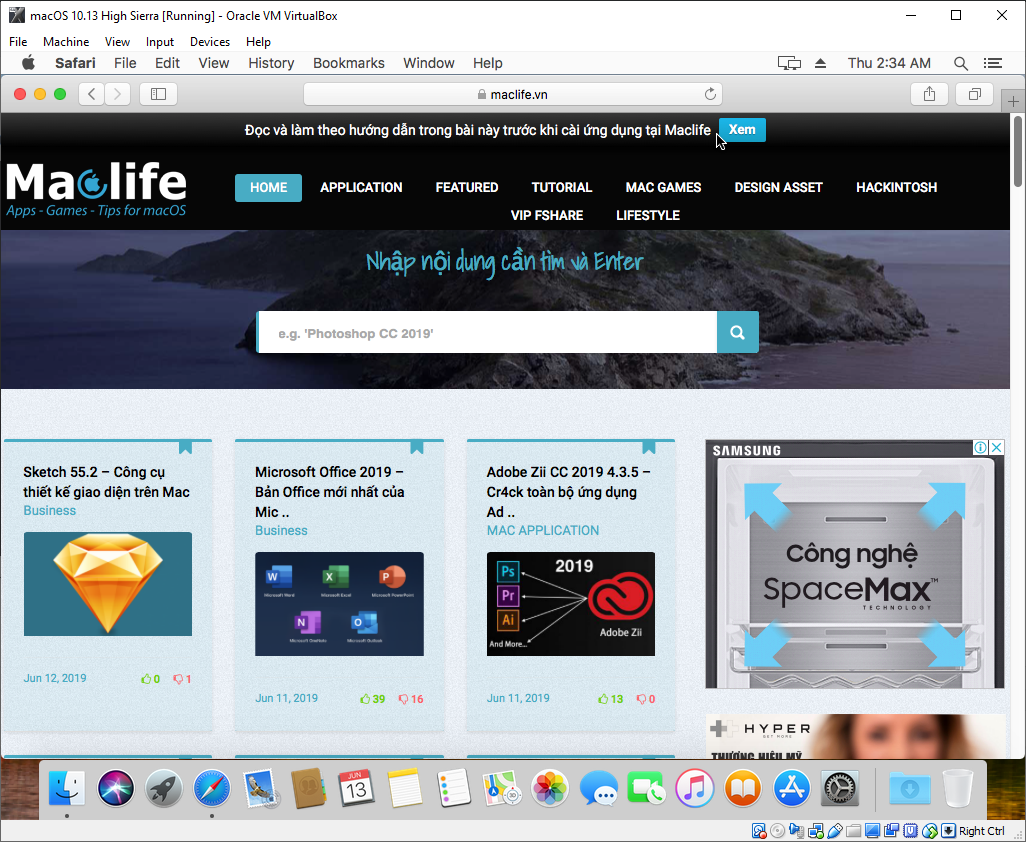Screen dimensions: 1026x842
Task: Click the reload icon in the address bar
Action: click(x=709, y=92)
